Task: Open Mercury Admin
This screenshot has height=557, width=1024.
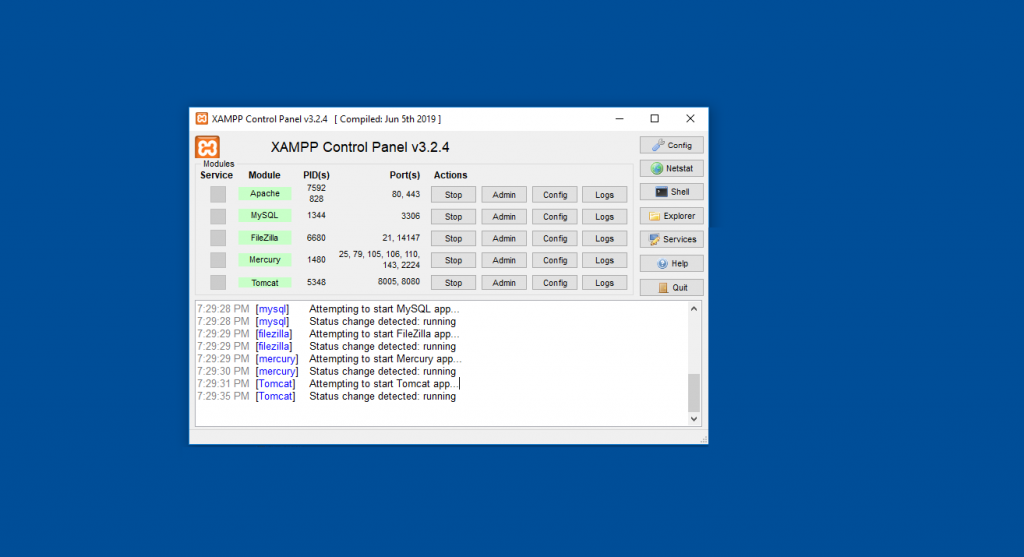Action: (504, 260)
